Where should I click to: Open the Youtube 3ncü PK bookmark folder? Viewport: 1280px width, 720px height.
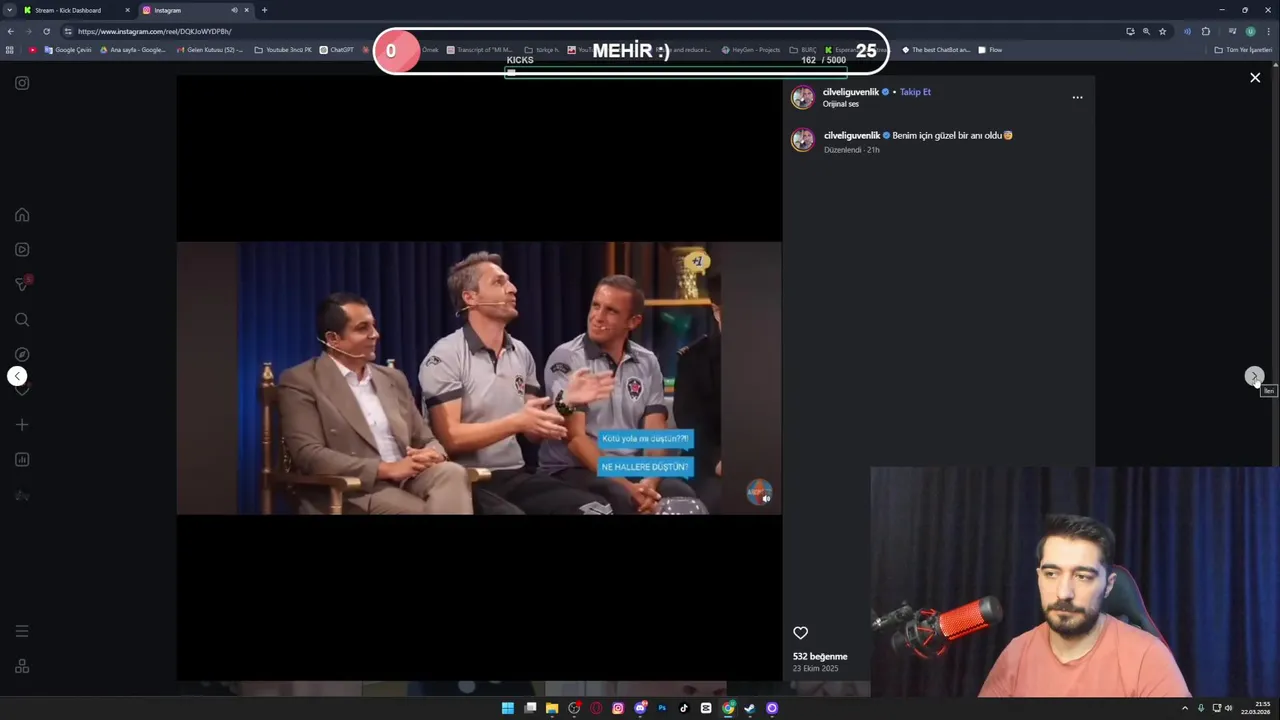(284, 50)
